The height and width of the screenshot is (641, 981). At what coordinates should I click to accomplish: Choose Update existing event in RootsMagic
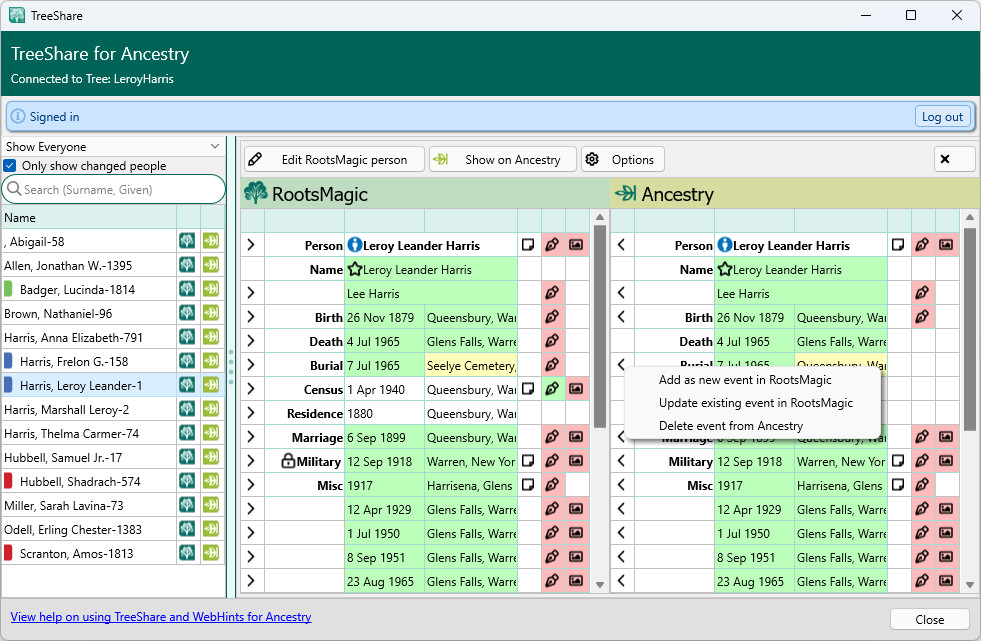(755, 403)
